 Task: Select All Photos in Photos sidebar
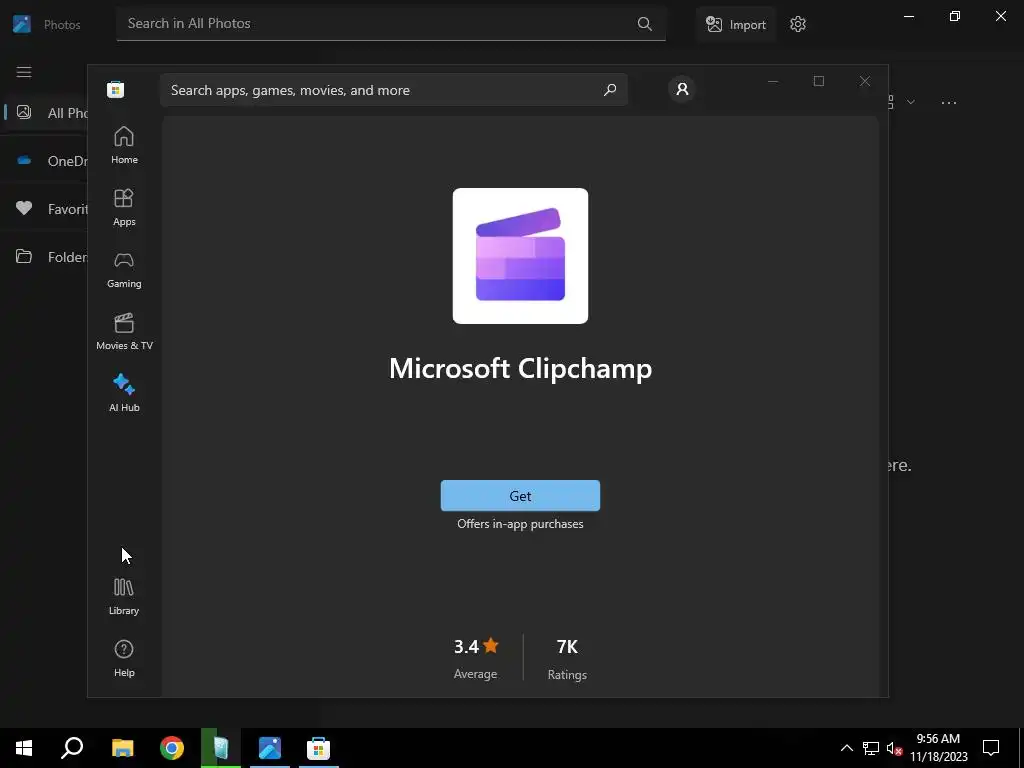(46, 112)
